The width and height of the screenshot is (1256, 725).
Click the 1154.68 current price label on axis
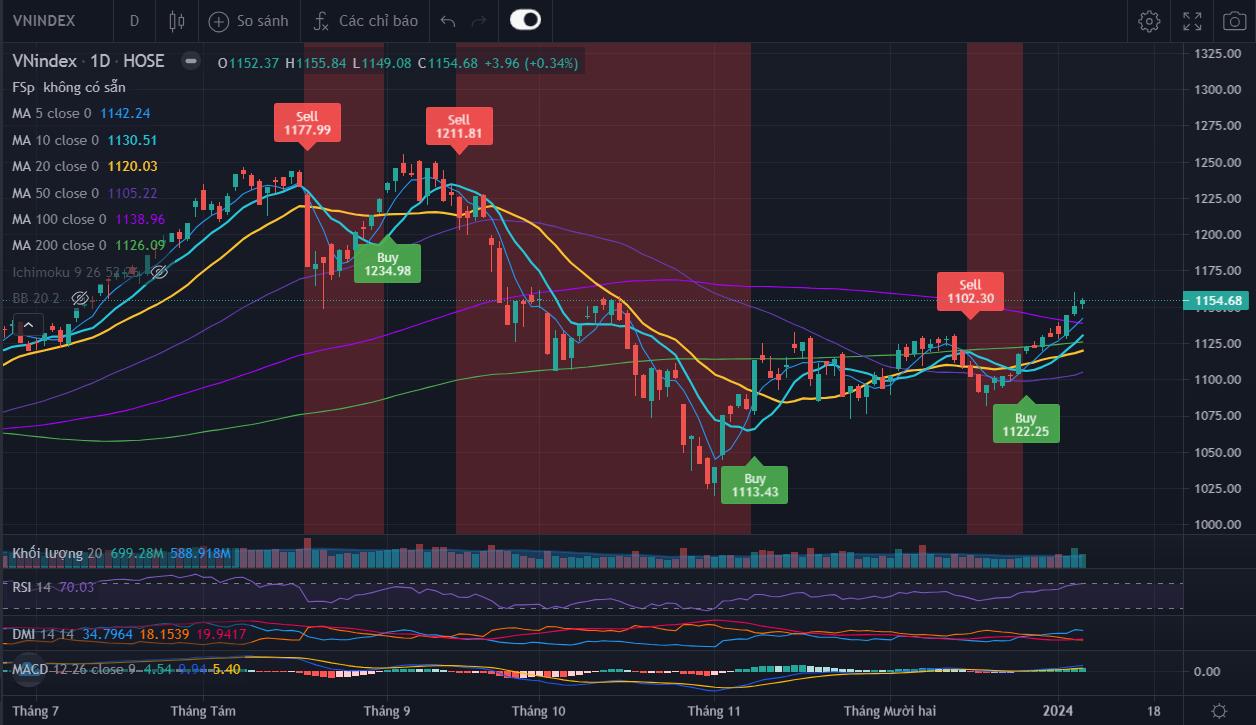[1217, 301]
